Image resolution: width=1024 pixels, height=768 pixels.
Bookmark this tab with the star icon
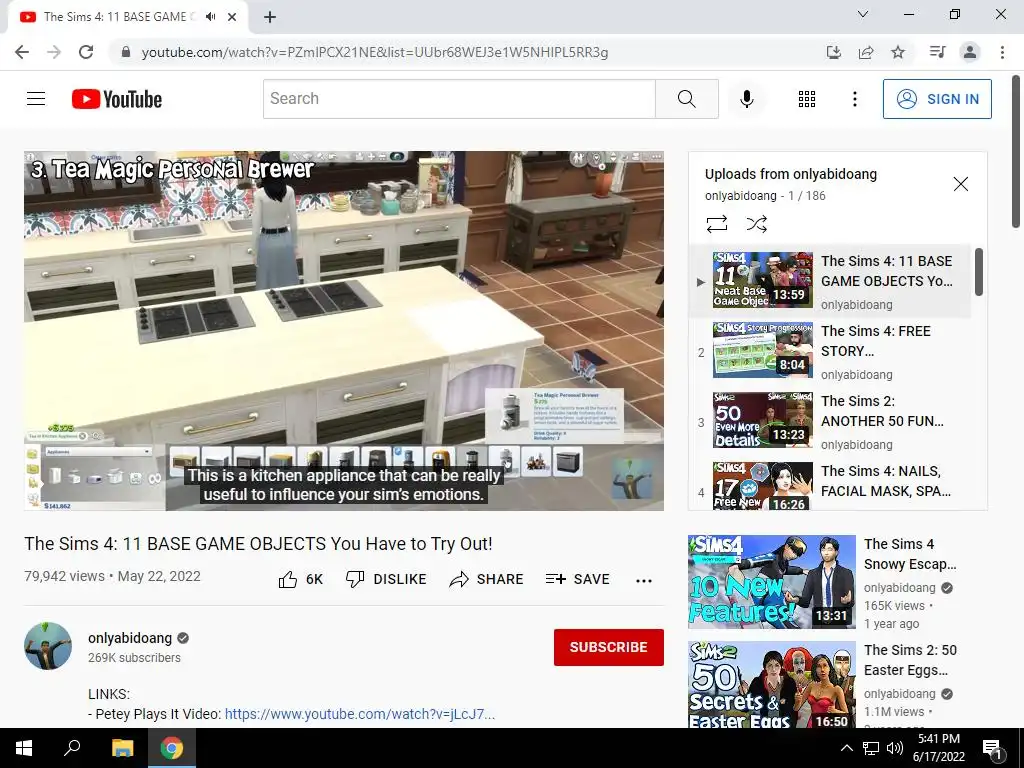898,52
